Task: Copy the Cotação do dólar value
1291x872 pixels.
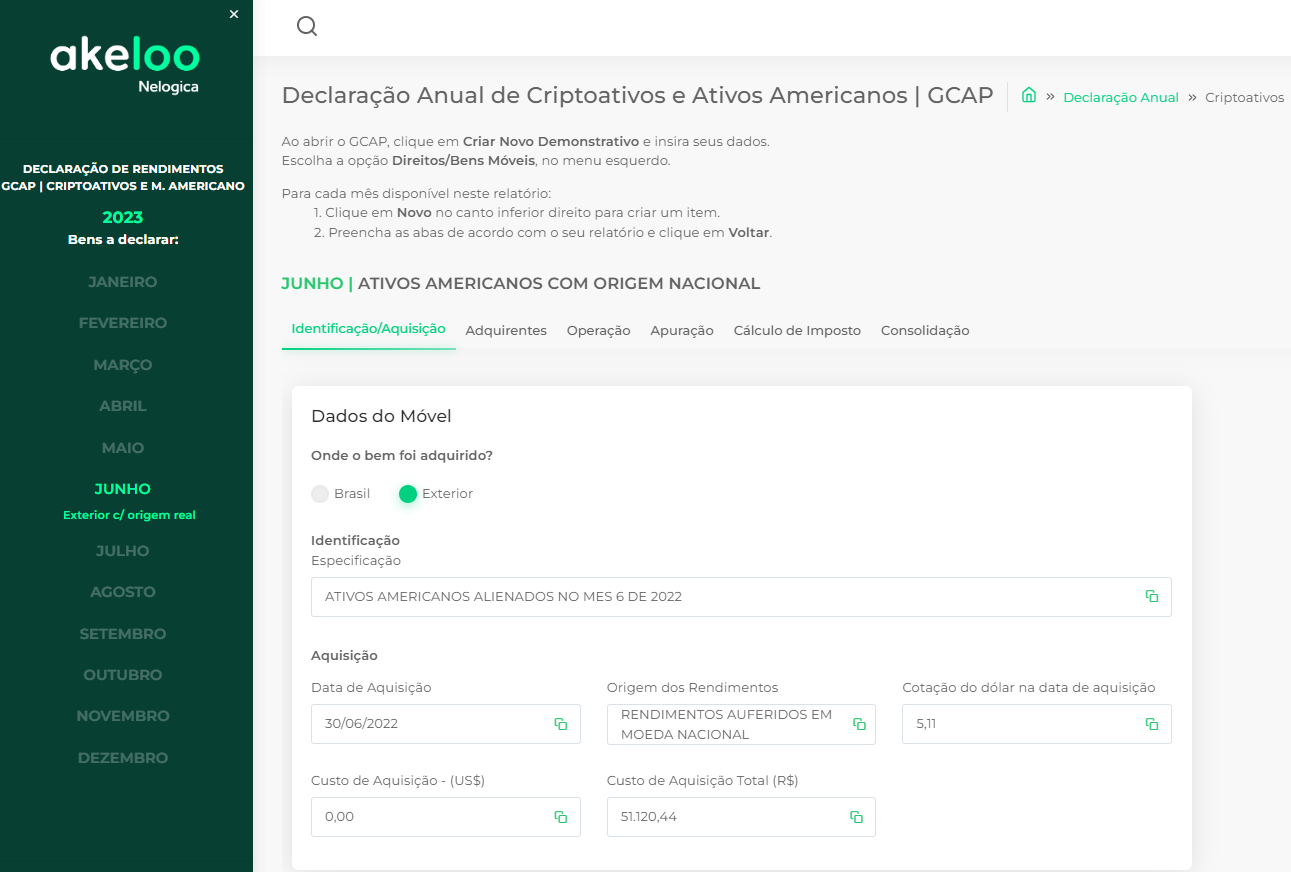Action: tap(1152, 724)
